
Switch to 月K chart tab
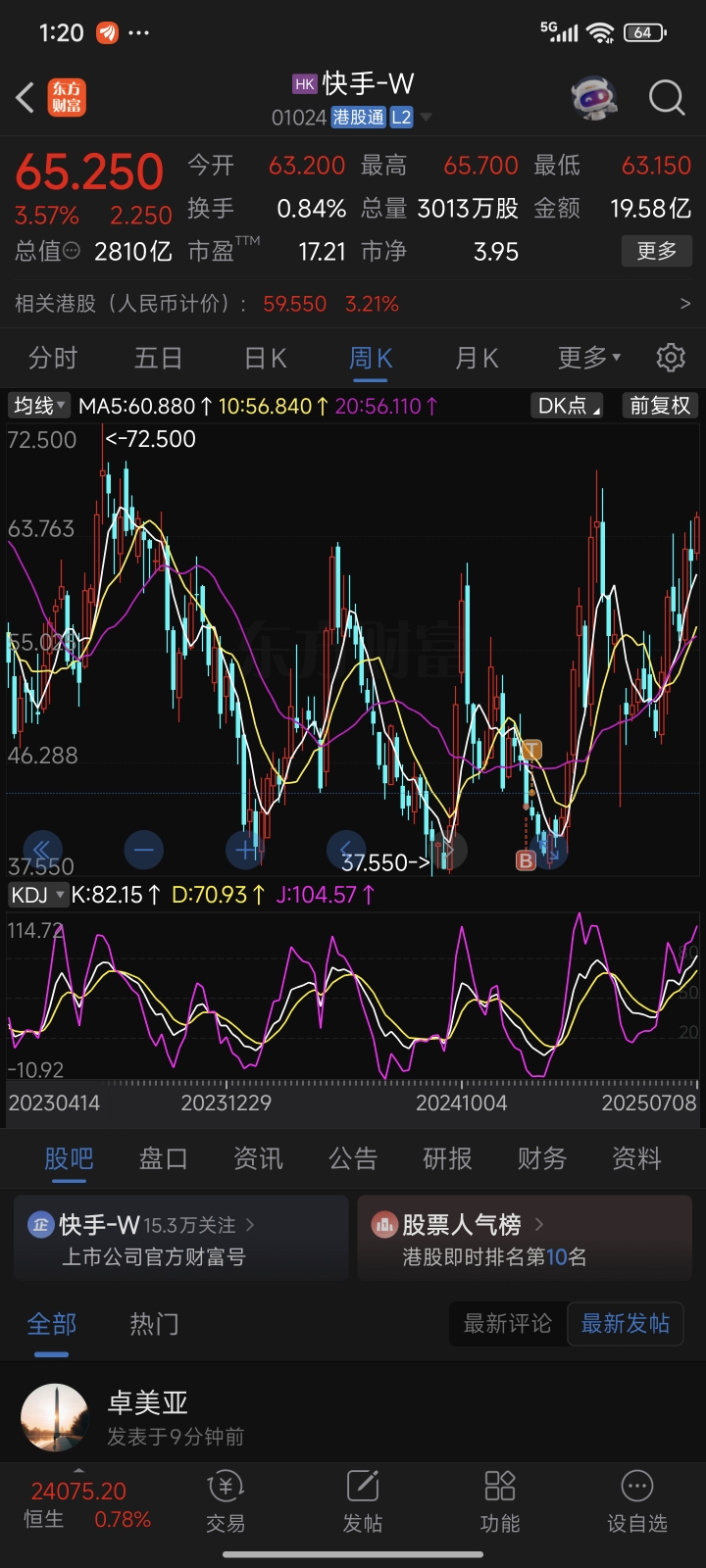click(477, 358)
